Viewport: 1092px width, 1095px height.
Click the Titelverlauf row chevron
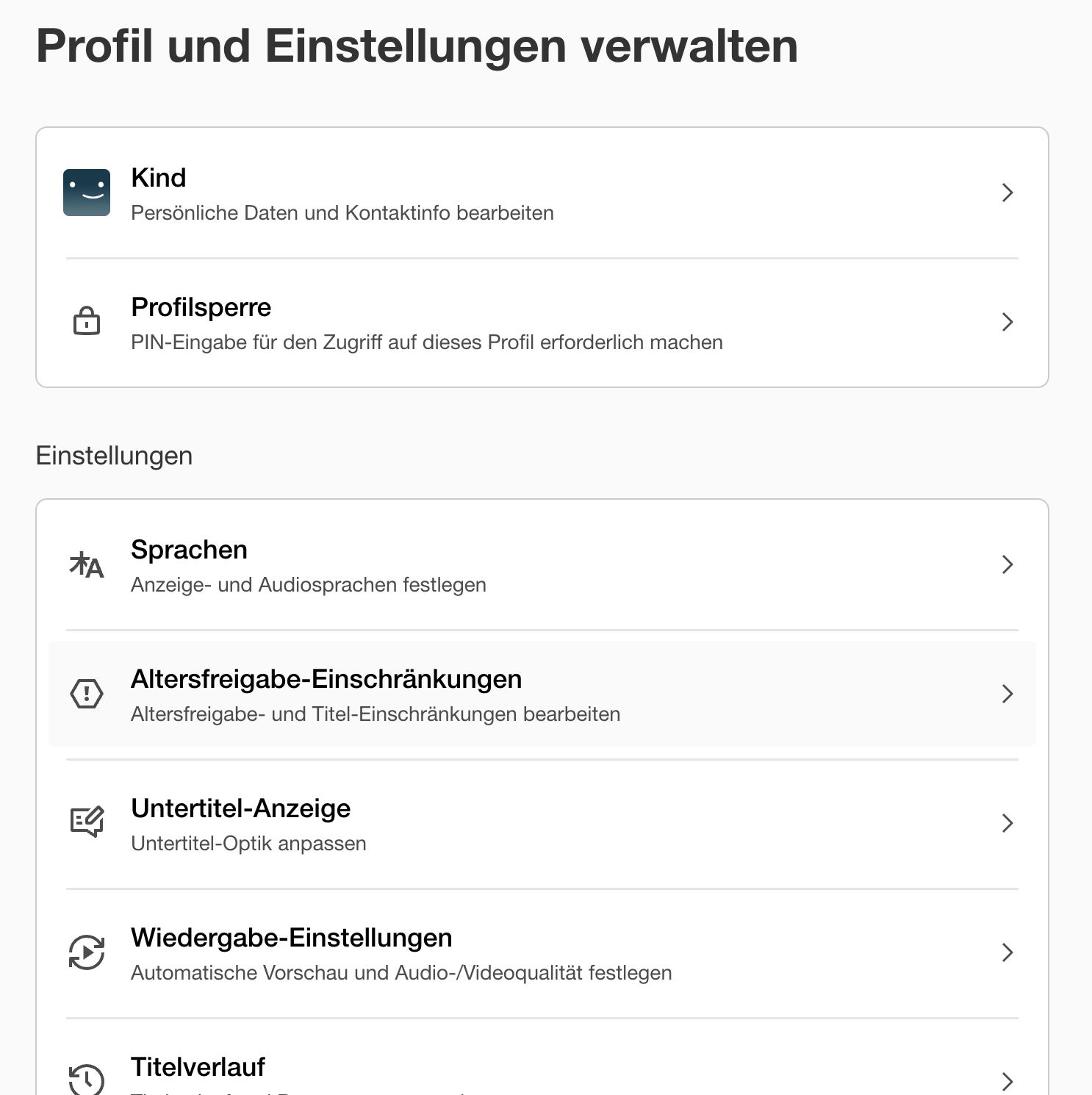tap(1007, 1081)
